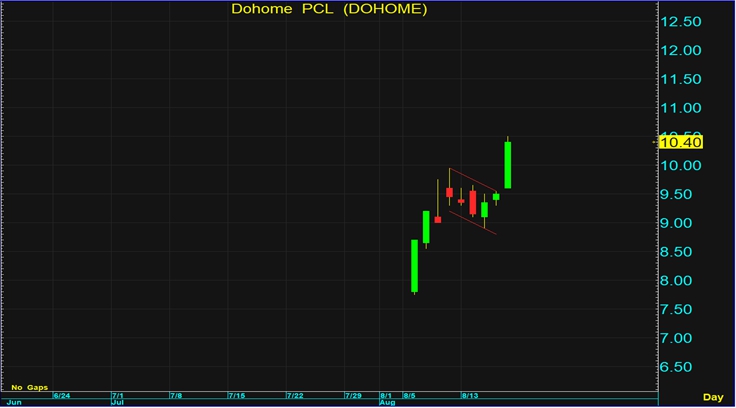Click the 11.00 price axis label

click(681, 108)
